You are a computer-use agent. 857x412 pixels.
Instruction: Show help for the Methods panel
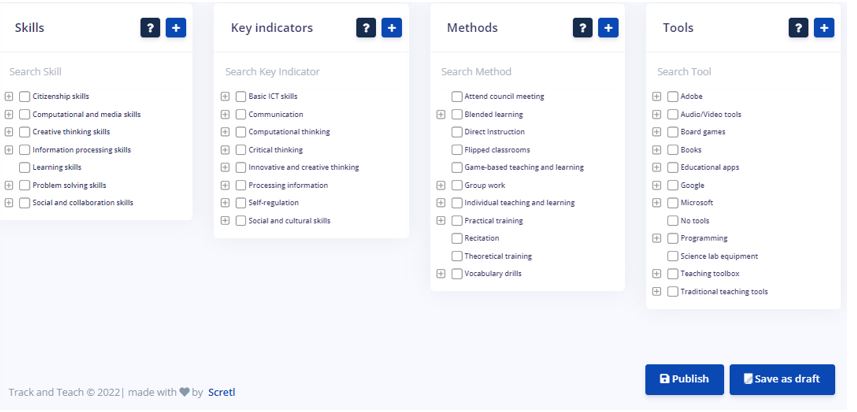pyautogui.click(x=583, y=28)
